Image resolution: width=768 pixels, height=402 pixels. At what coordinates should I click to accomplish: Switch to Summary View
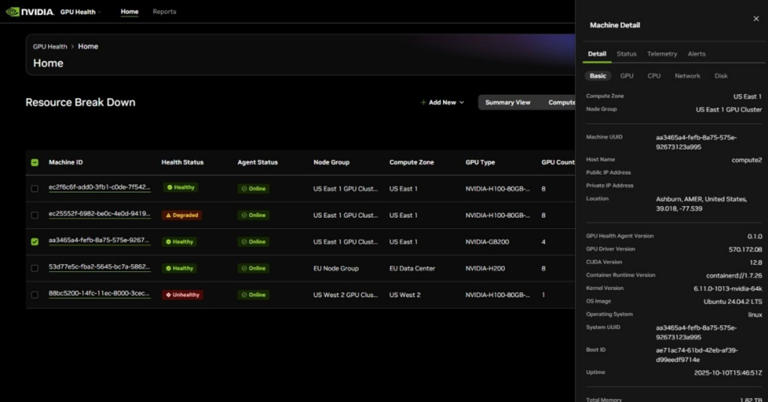coord(507,102)
